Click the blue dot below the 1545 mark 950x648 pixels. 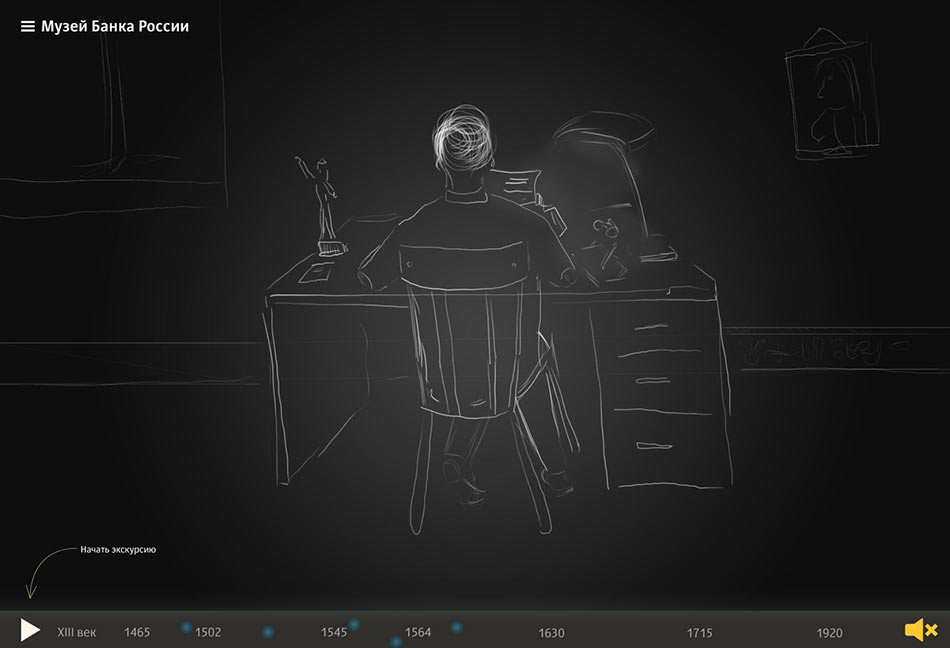tap(396, 641)
